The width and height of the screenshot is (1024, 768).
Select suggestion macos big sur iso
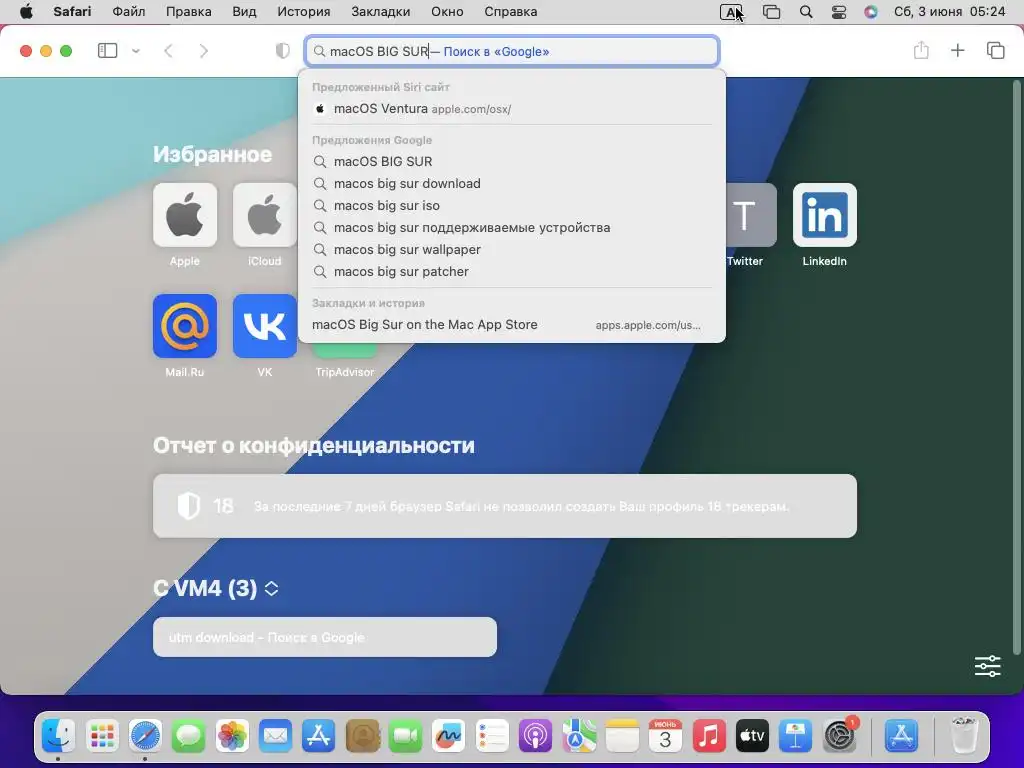click(512, 206)
